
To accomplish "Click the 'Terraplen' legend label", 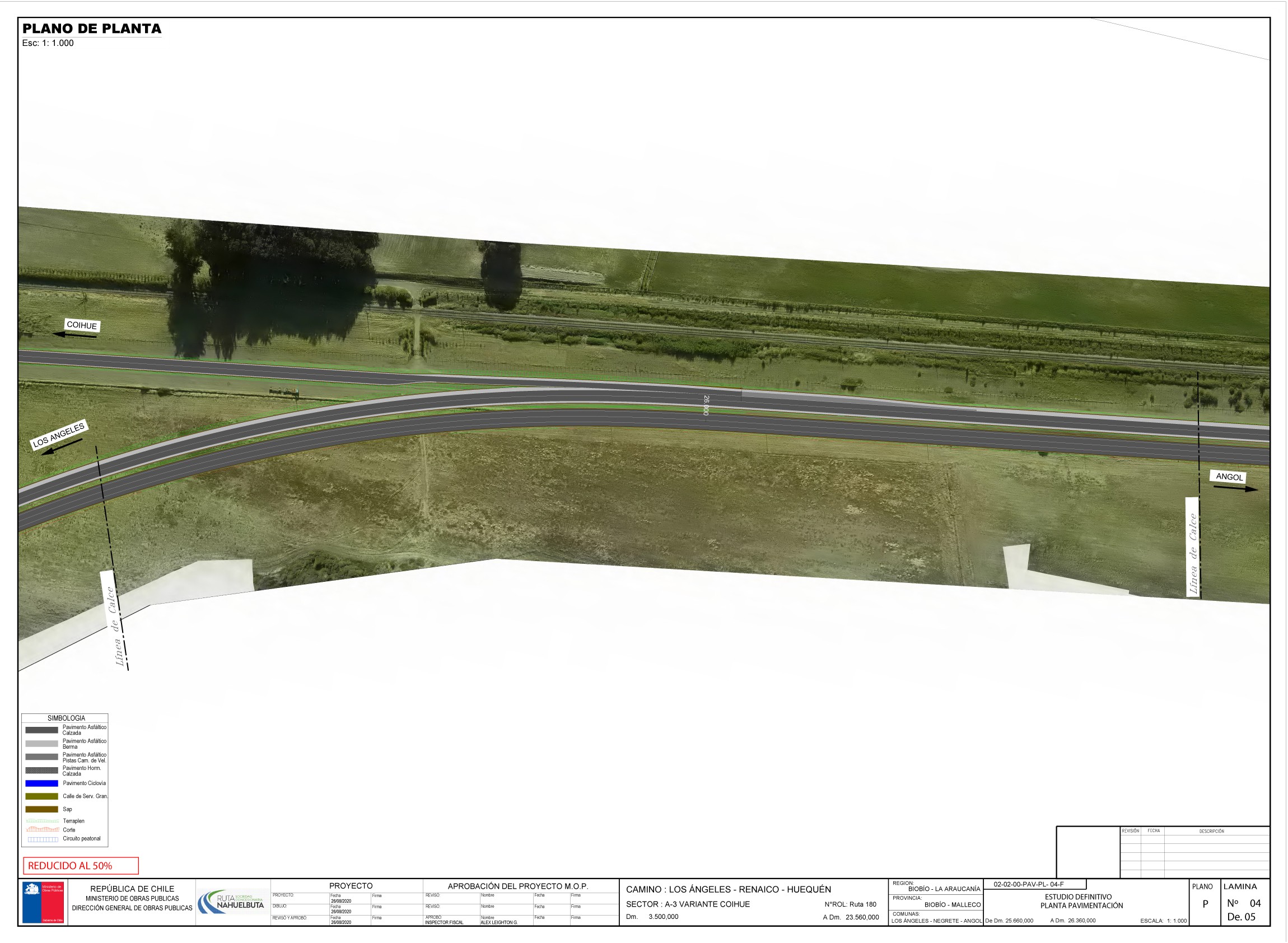I will [74, 821].
